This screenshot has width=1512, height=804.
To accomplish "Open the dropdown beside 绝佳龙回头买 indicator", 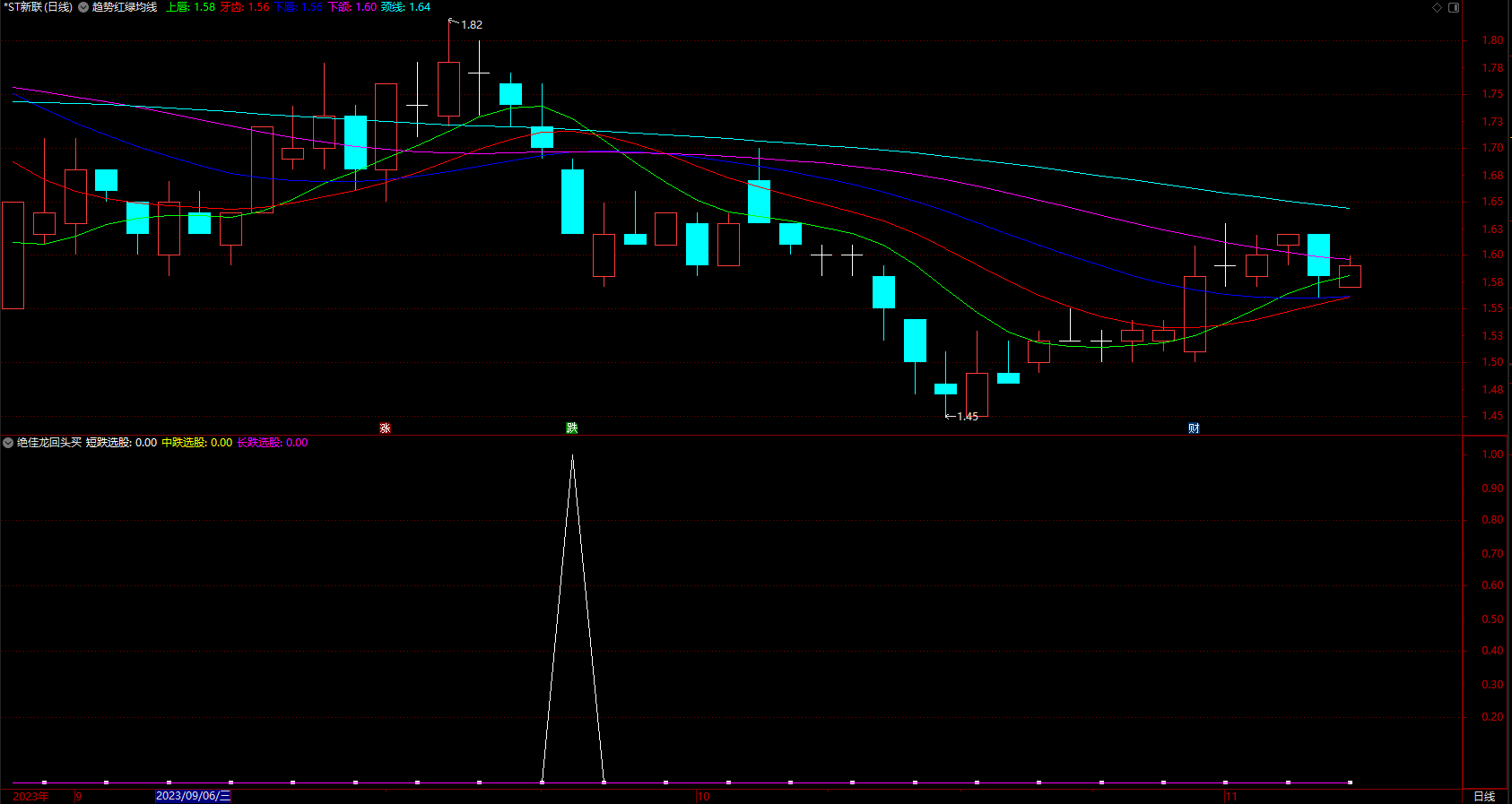I will point(8,443).
